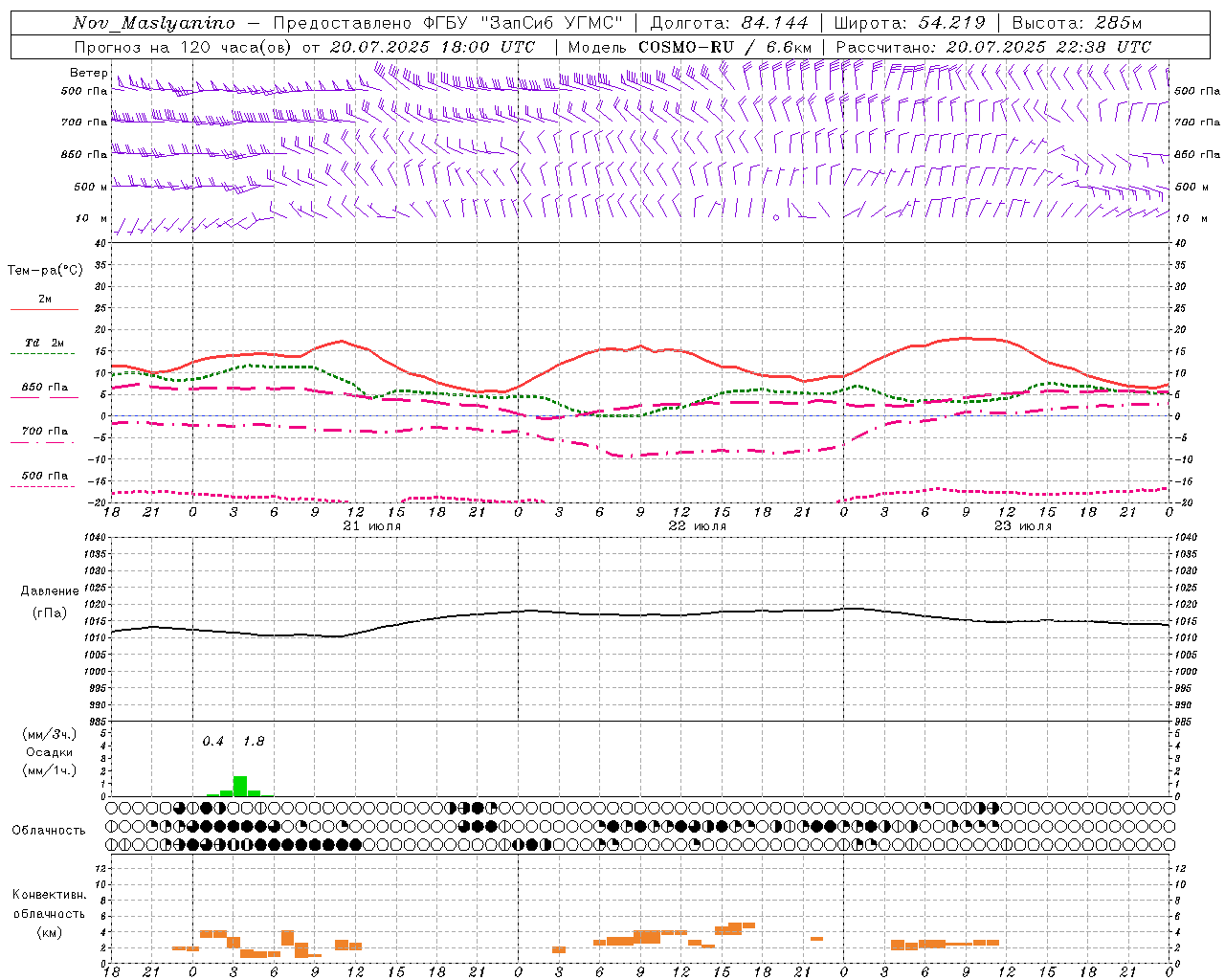
Task: Click the Модель COSMO-RU / 6.6км label
Action: pyautogui.click(x=690, y=47)
